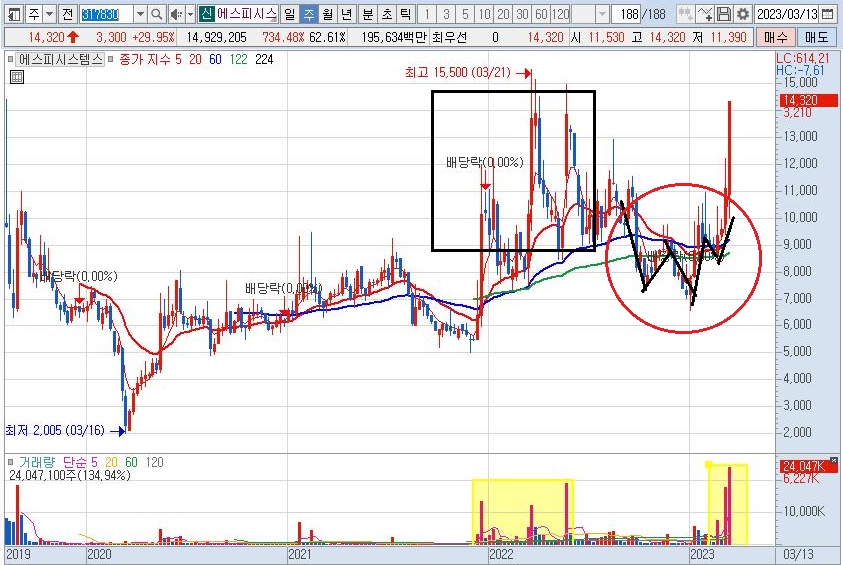Open the stock code history dropdown

pos(140,14)
